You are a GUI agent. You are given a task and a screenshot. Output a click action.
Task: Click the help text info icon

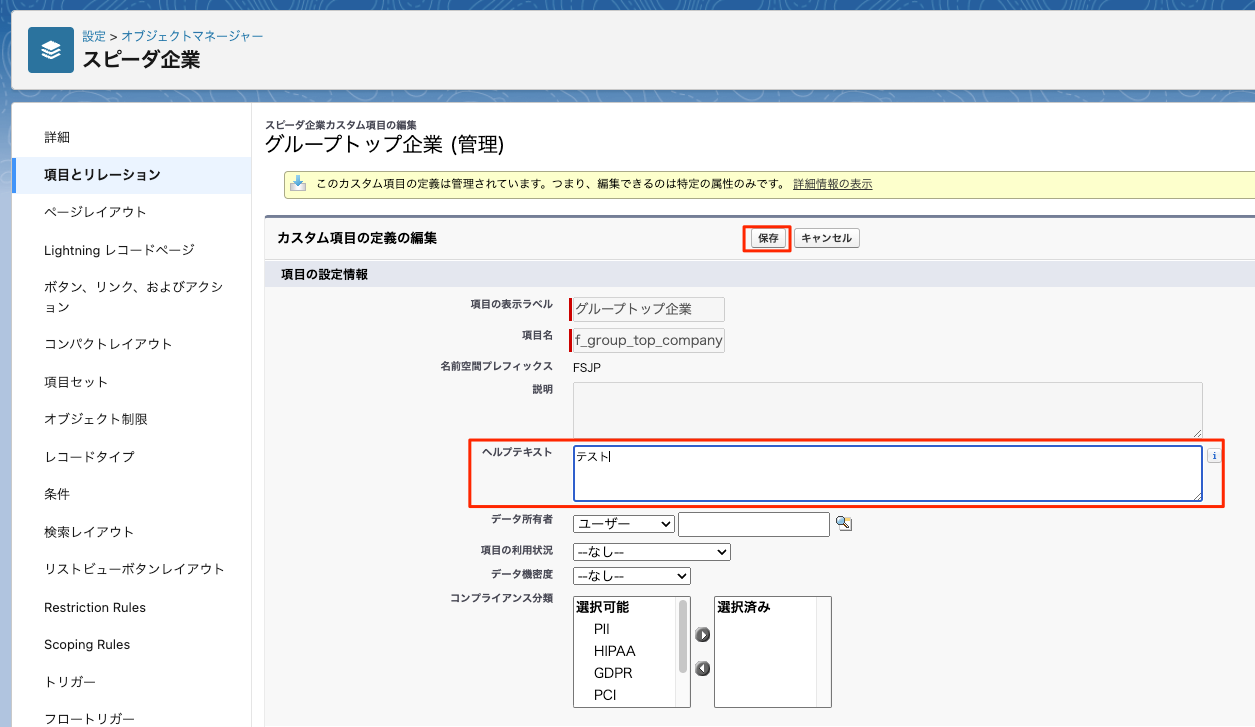(1214, 456)
